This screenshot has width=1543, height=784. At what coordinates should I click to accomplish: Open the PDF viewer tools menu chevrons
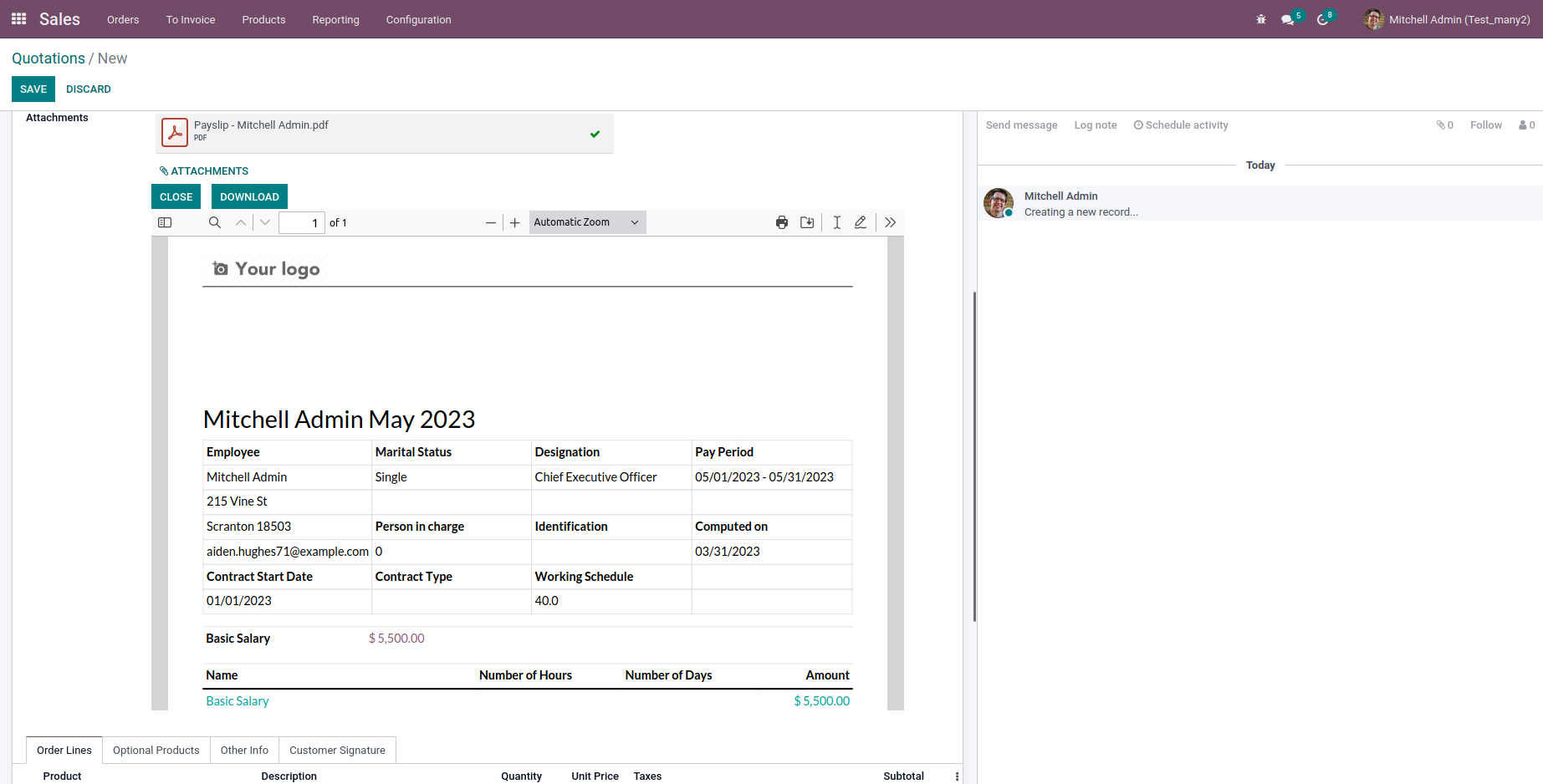[x=890, y=222]
